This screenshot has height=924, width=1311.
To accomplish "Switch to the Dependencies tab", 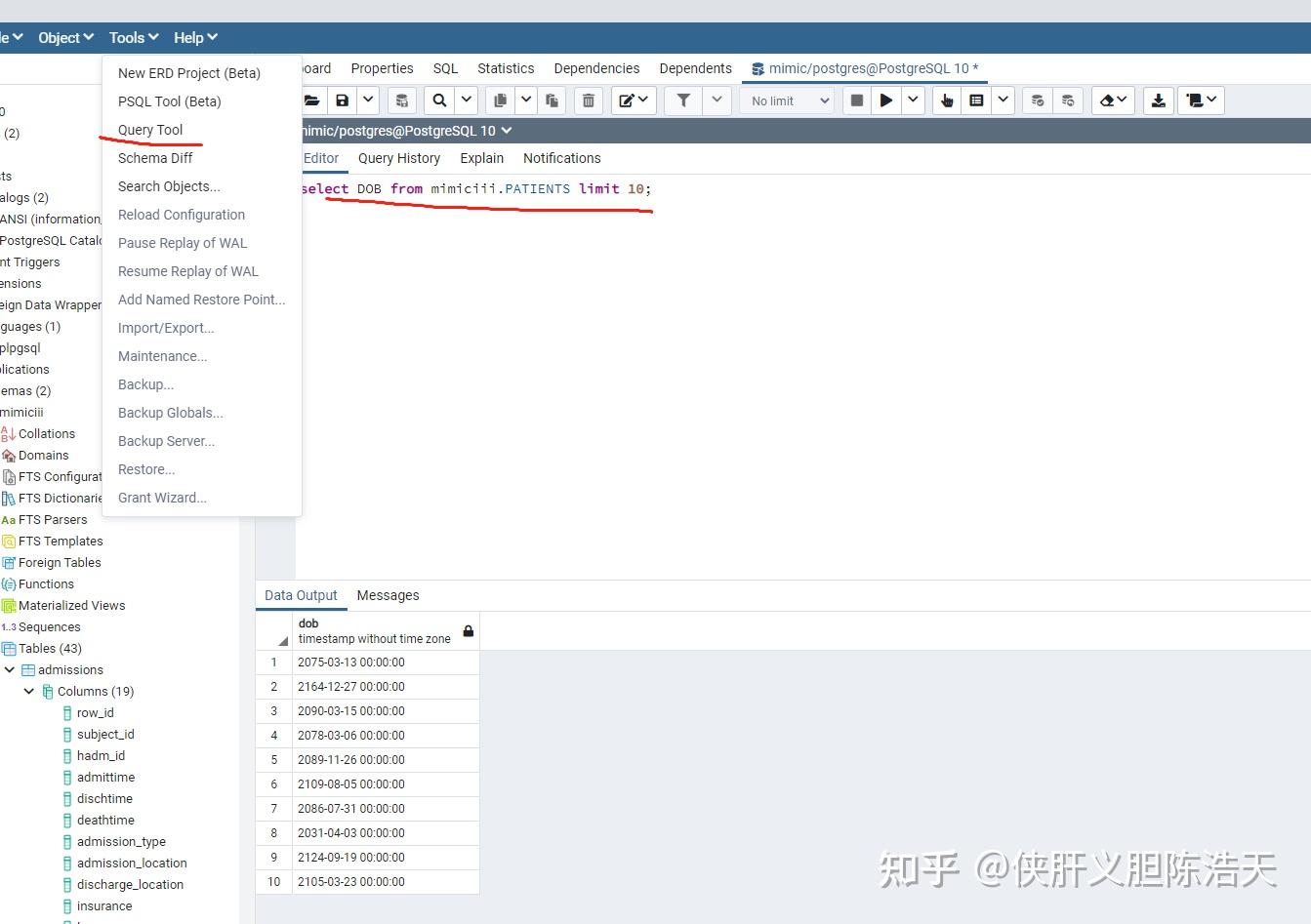I will [x=596, y=68].
